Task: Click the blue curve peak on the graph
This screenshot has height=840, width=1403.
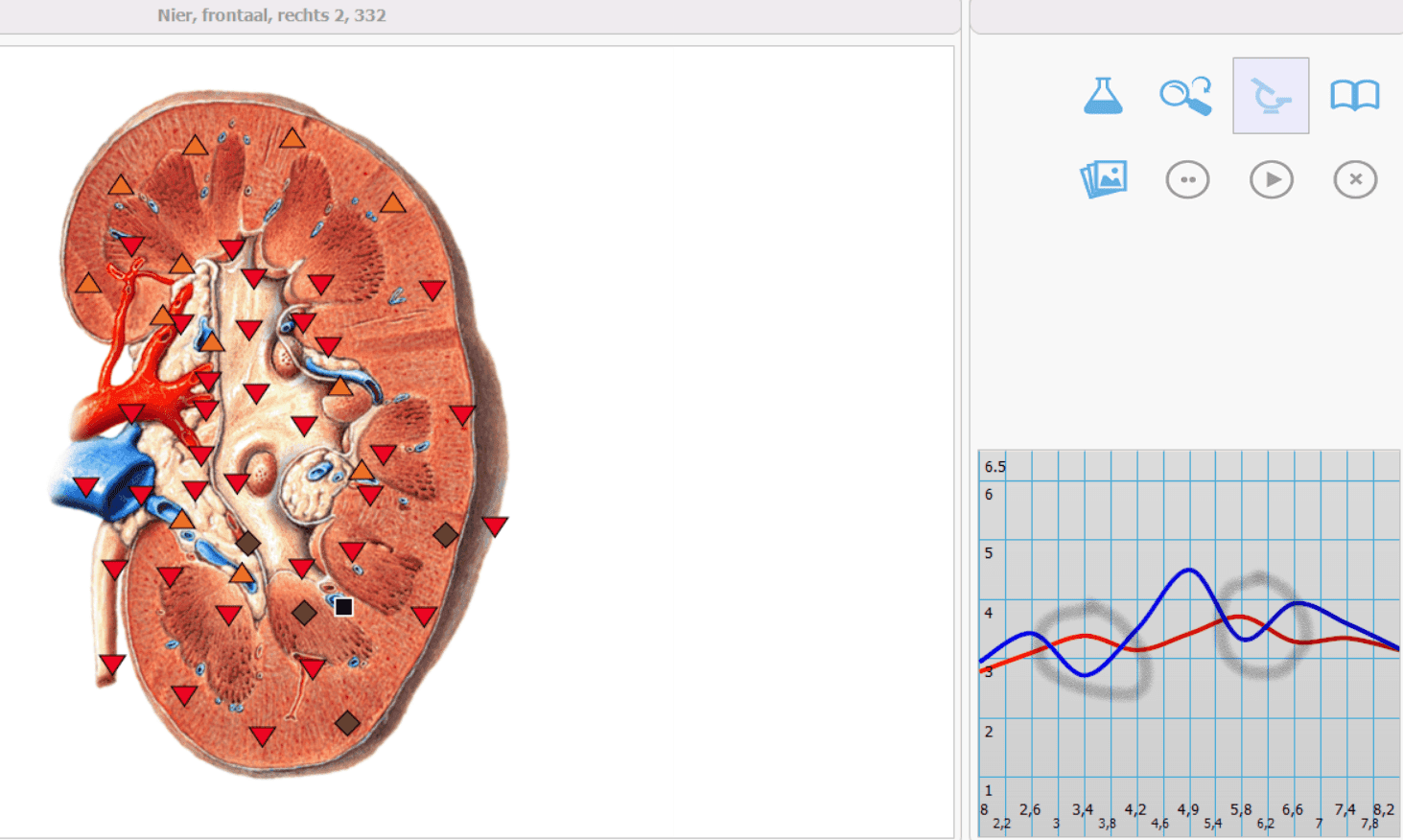Action: click(1190, 571)
